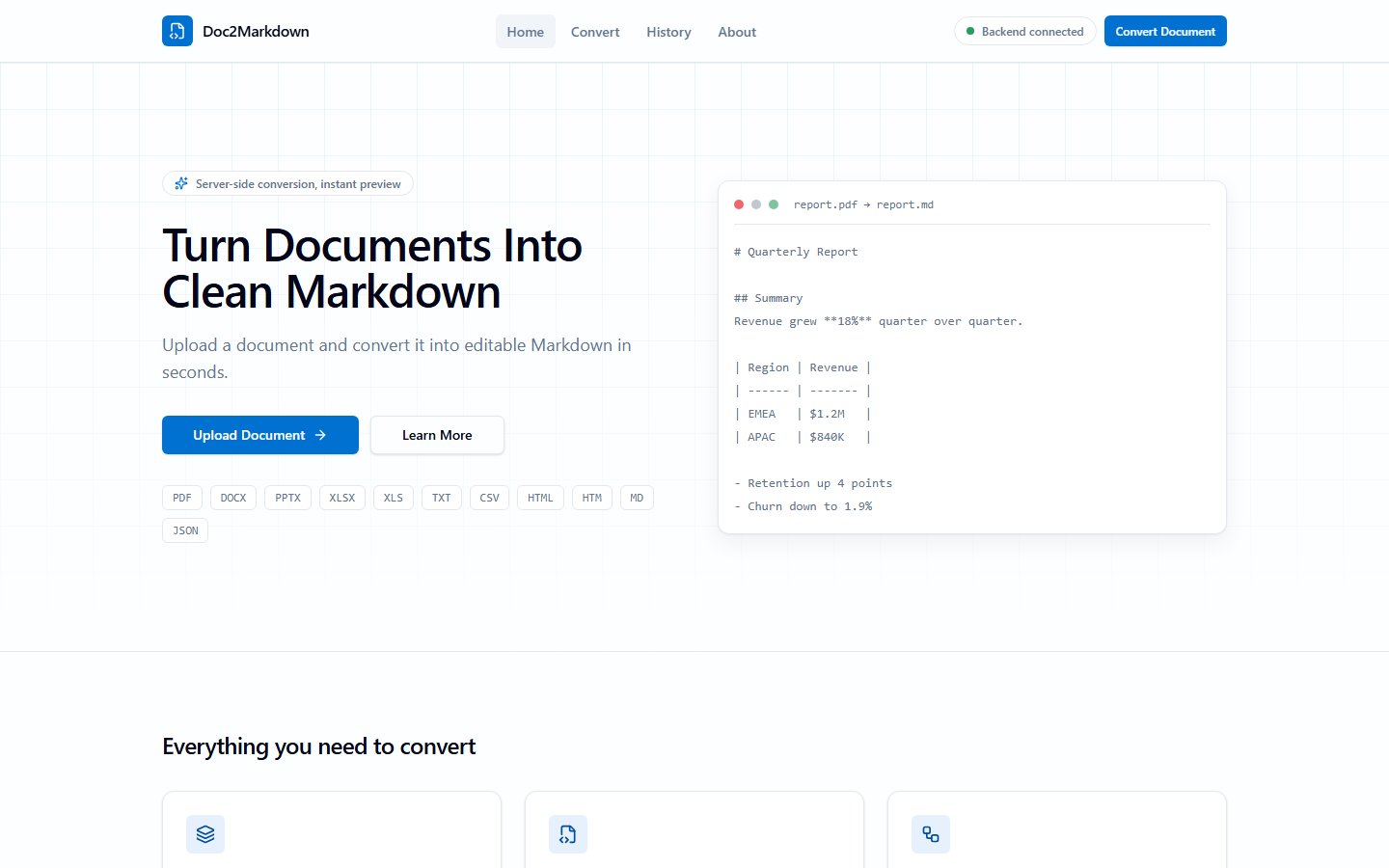Click the green backend status dot
This screenshot has height=868, width=1389.
coord(970,31)
